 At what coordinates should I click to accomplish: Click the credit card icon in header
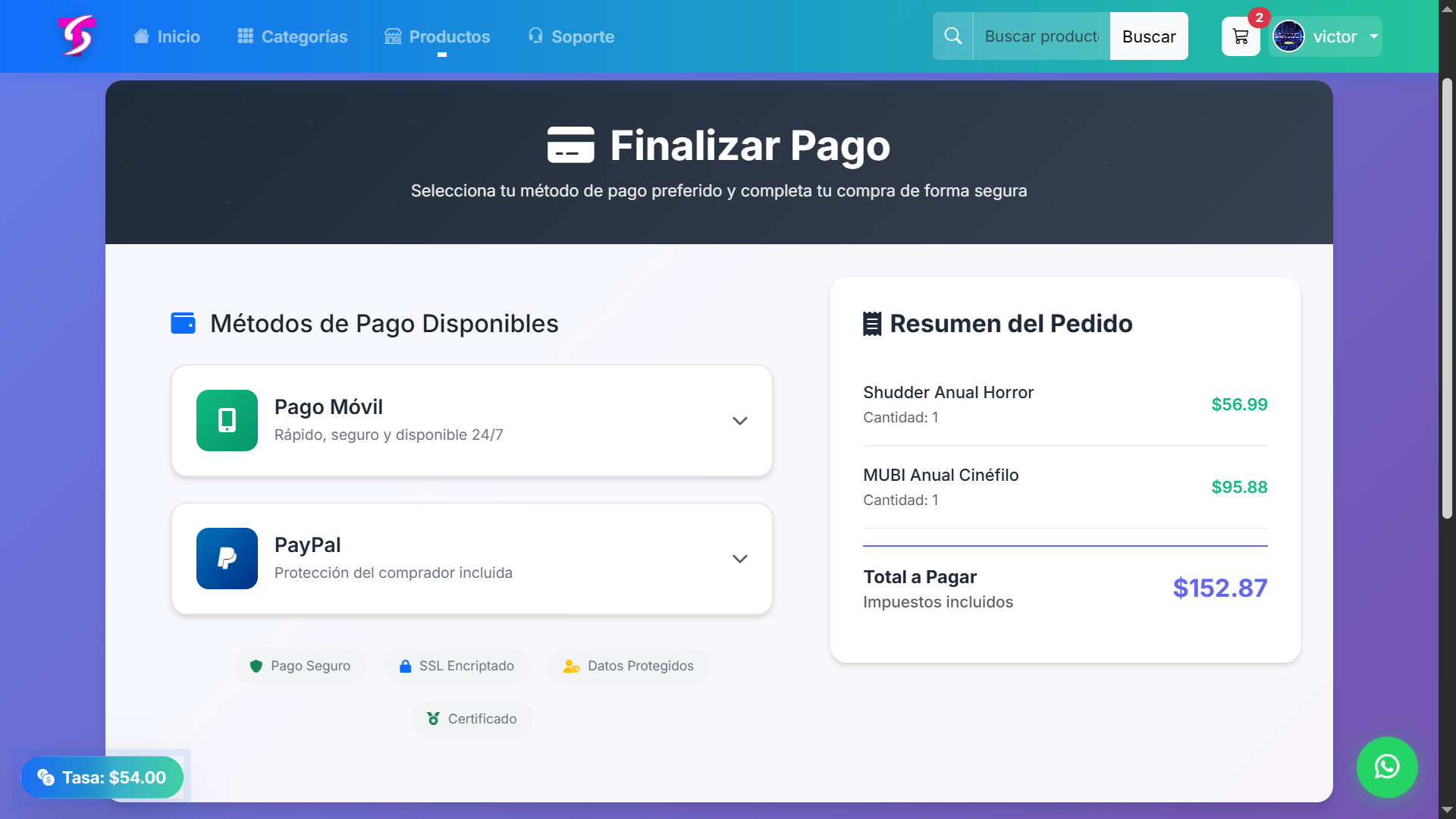571,145
